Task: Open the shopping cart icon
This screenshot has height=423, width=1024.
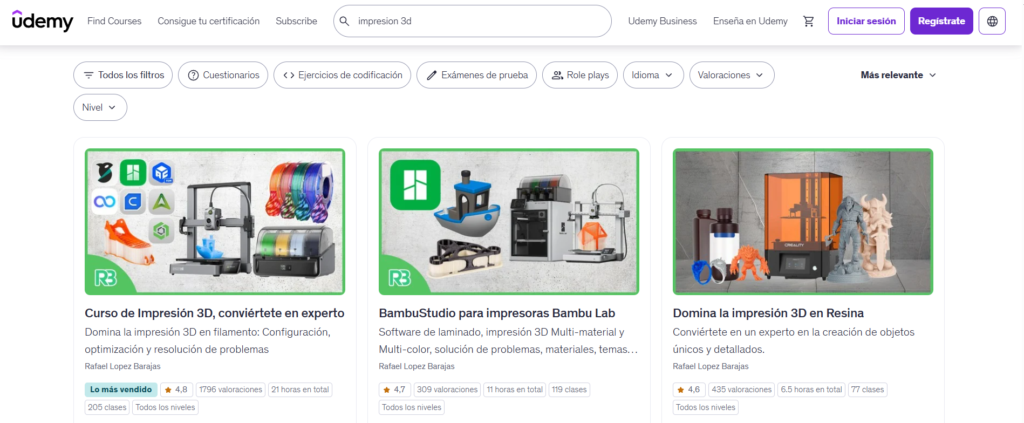Action: click(x=808, y=21)
